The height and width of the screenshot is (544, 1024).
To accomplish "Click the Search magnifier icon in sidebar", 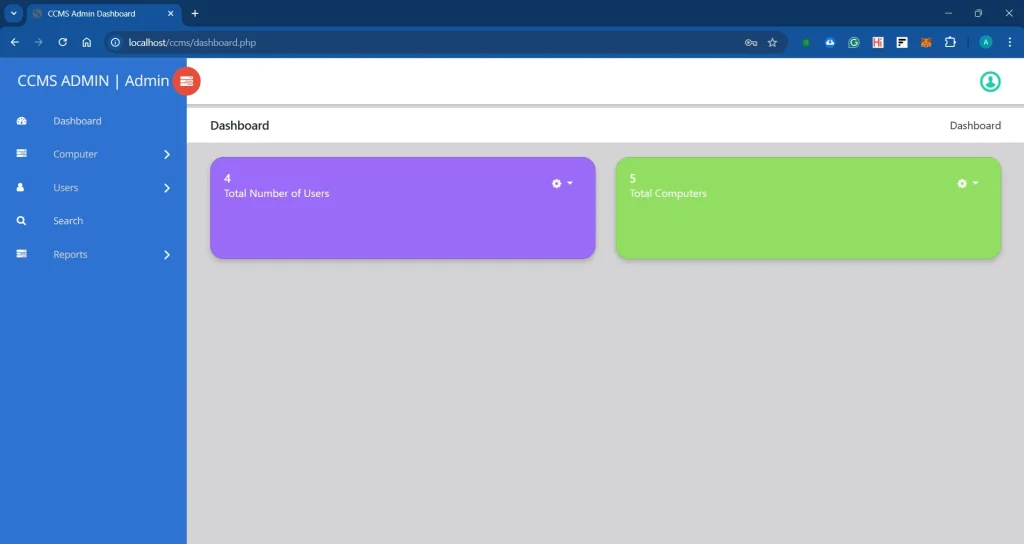I will coord(22,221).
